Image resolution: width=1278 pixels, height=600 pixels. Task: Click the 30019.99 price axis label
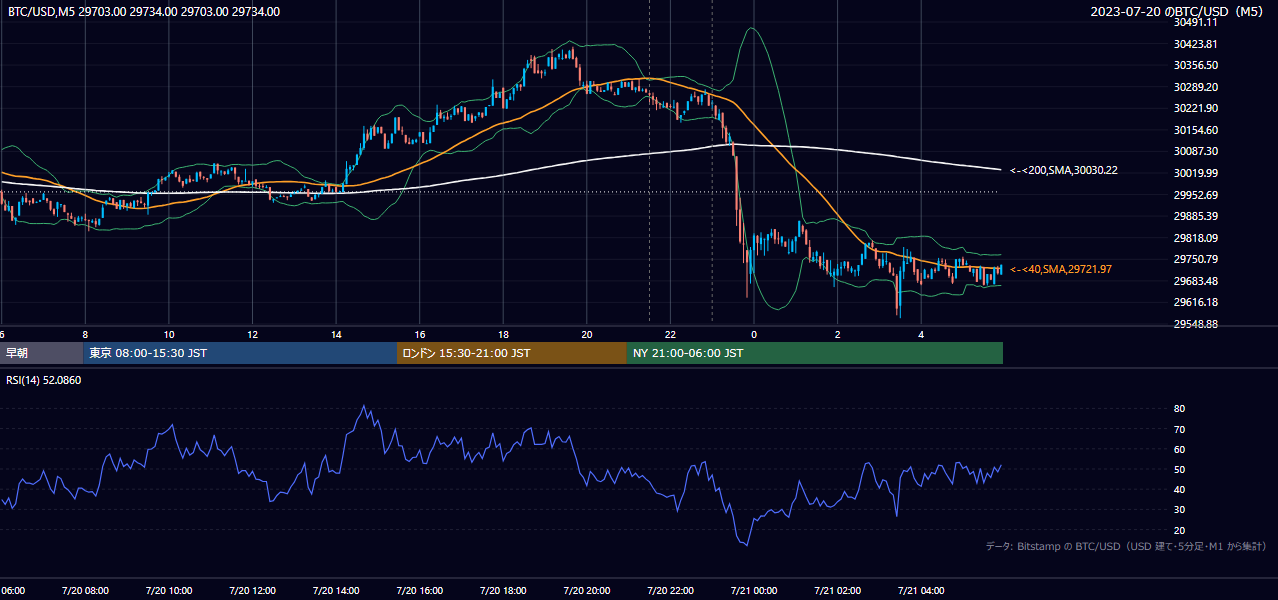1195,173
